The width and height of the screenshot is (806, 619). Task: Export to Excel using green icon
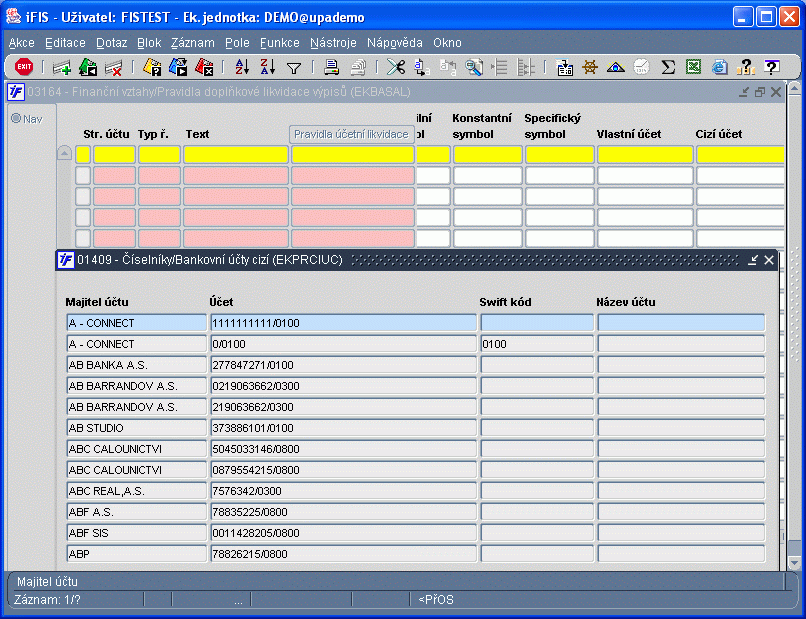(x=693, y=67)
